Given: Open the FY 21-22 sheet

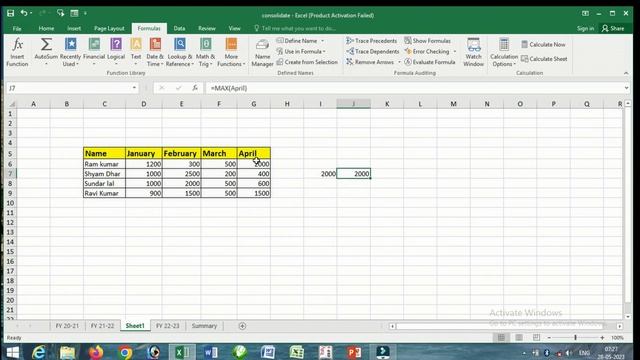Looking at the screenshot, I should click(x=102, y=326).
